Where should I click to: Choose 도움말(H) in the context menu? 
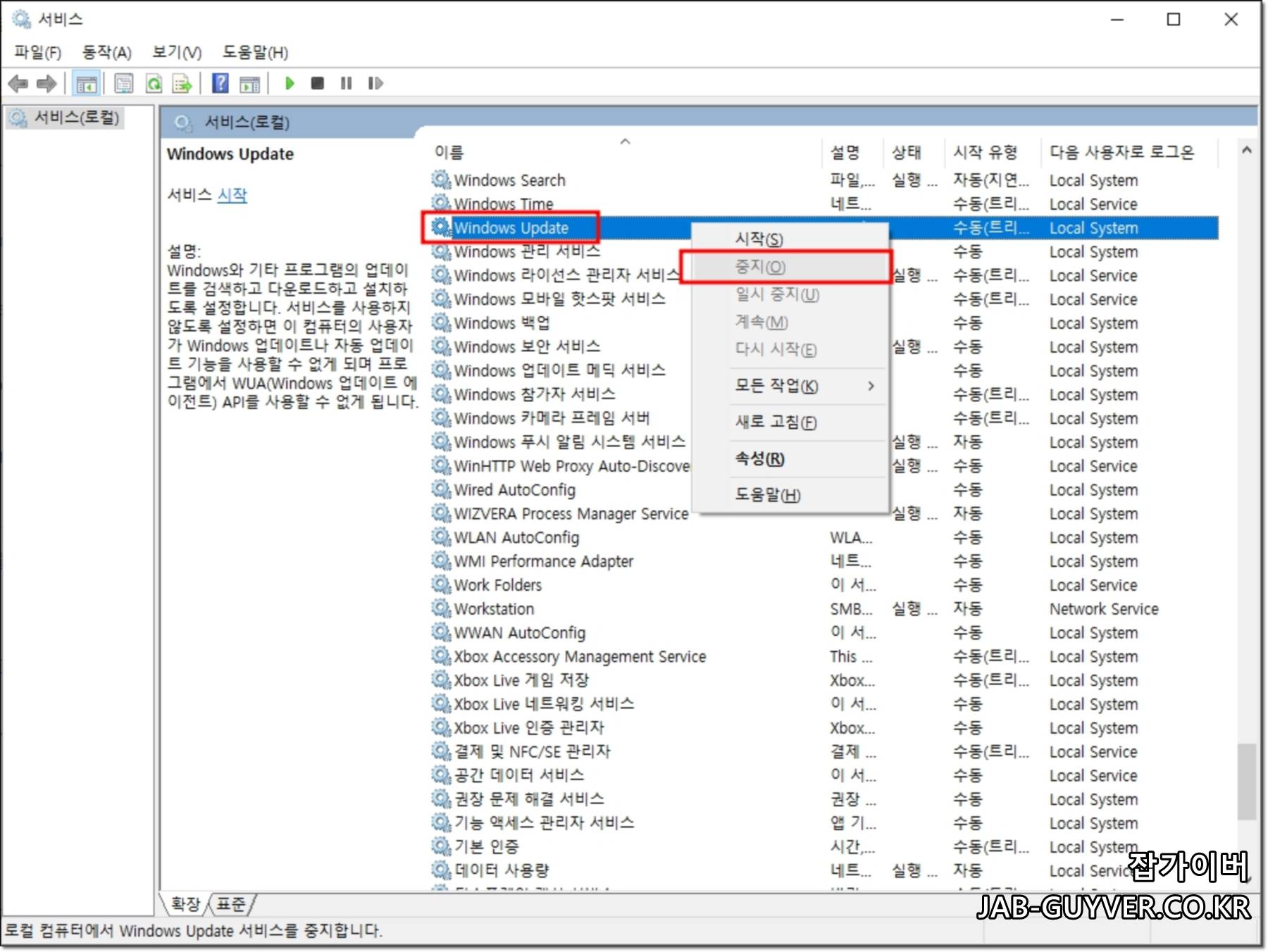790,495
